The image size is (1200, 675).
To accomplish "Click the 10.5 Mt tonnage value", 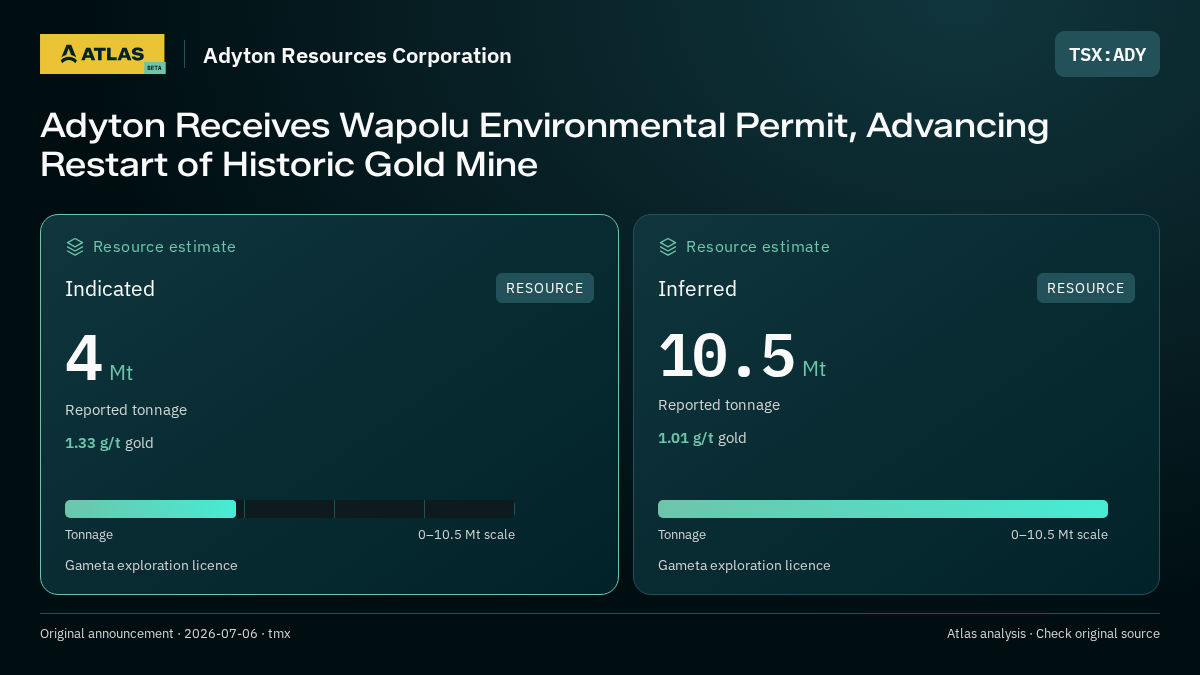I will [742, 356].
